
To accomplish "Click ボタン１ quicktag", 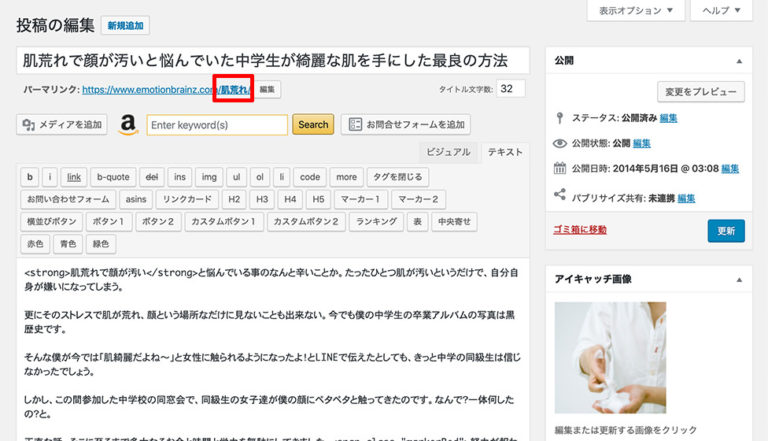I will [x=109, y=221].
